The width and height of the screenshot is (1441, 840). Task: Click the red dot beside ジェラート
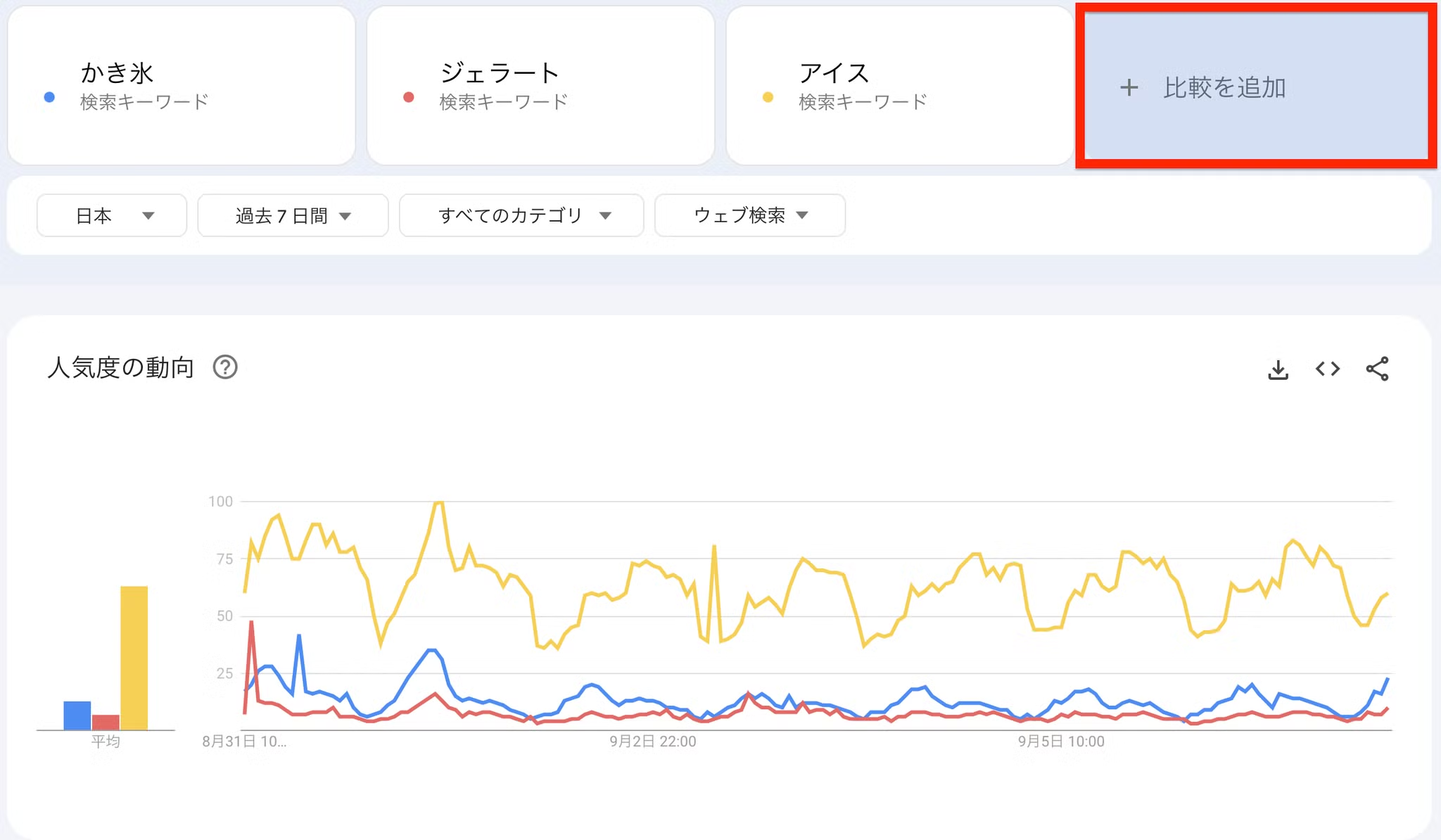(409, 98)
